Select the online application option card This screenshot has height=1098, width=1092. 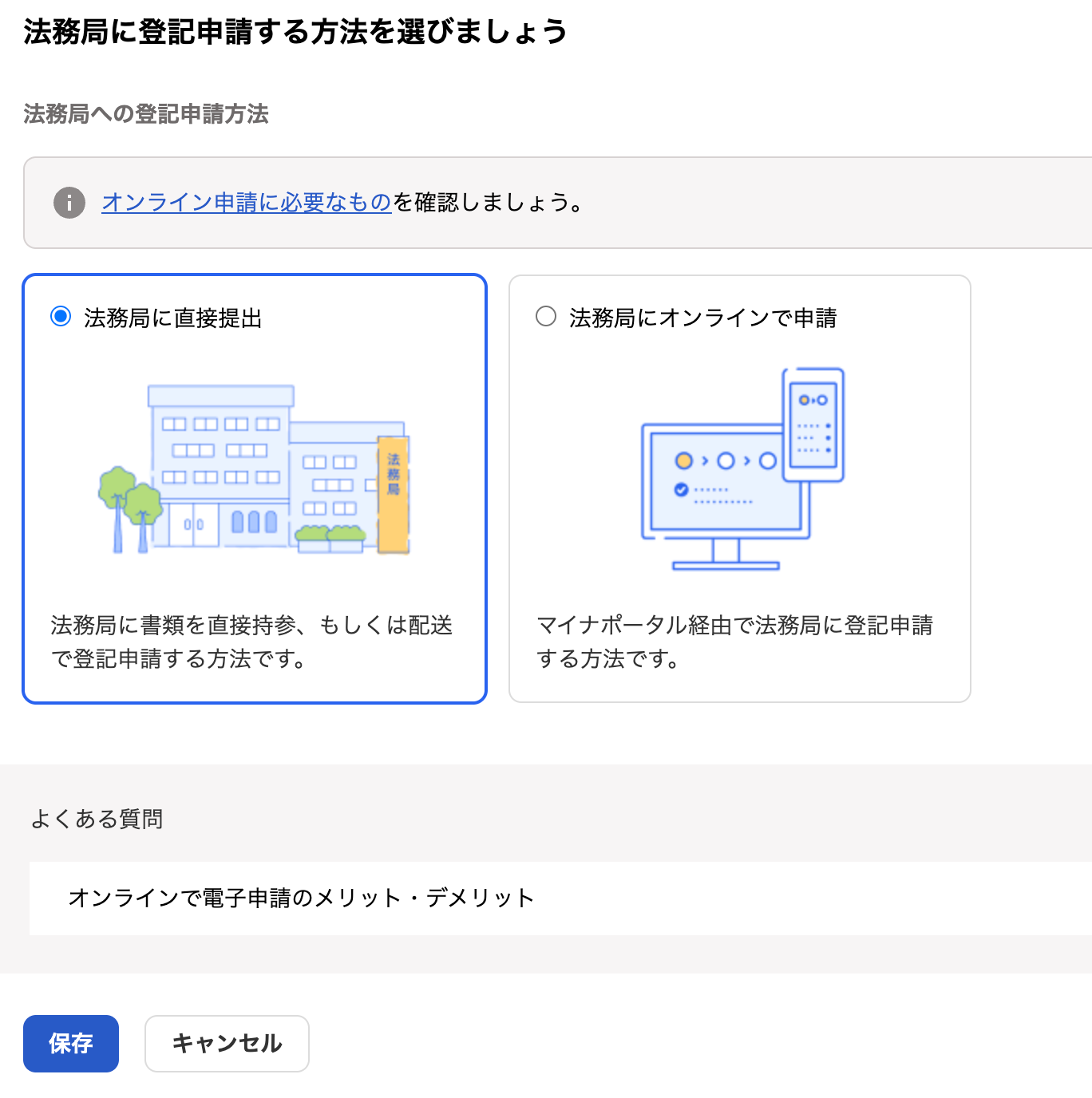point(739,488)
